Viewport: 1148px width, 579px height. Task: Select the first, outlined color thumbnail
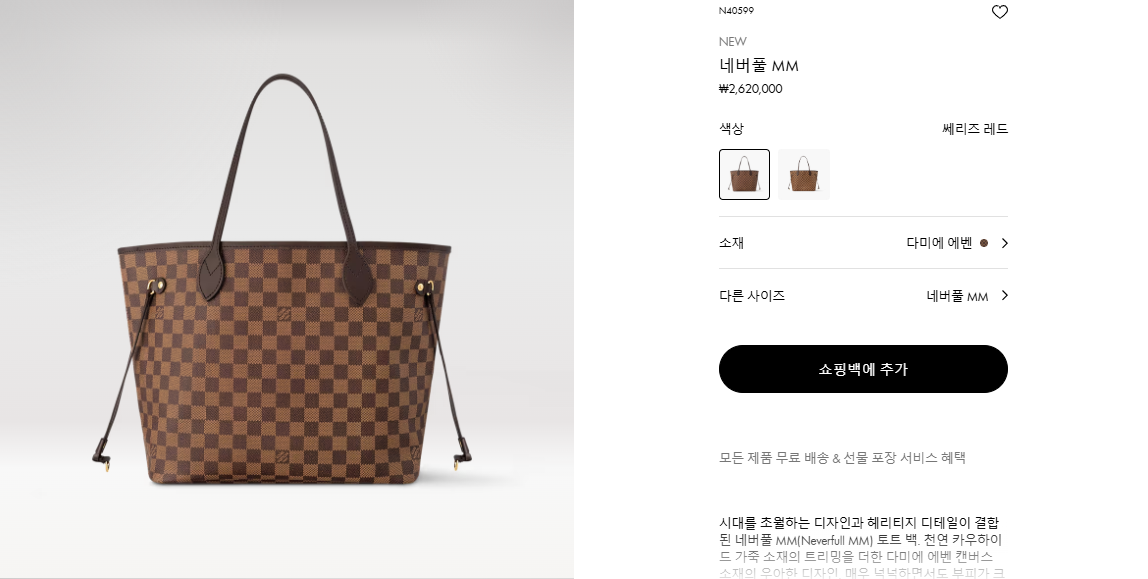coord(745,174)
